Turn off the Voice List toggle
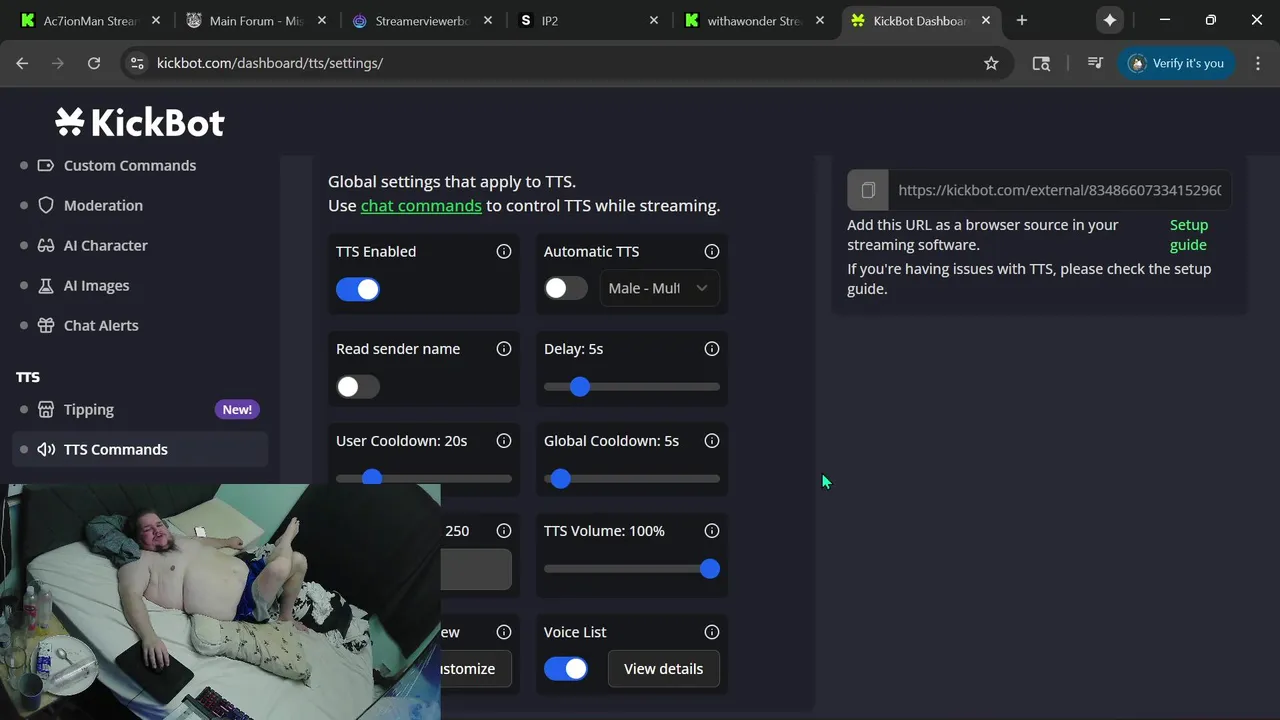Image resolution: width=1280 pixels, height=720 pixels. [566, 668]
